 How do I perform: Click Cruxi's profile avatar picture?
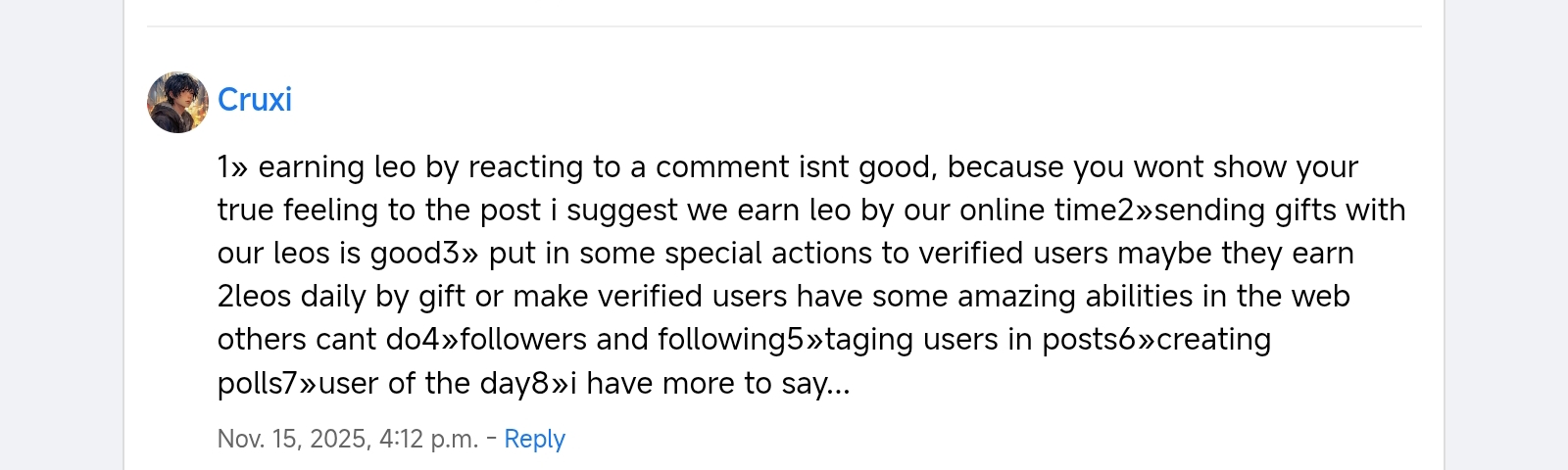pyautogui.click(x=177, y=102)
